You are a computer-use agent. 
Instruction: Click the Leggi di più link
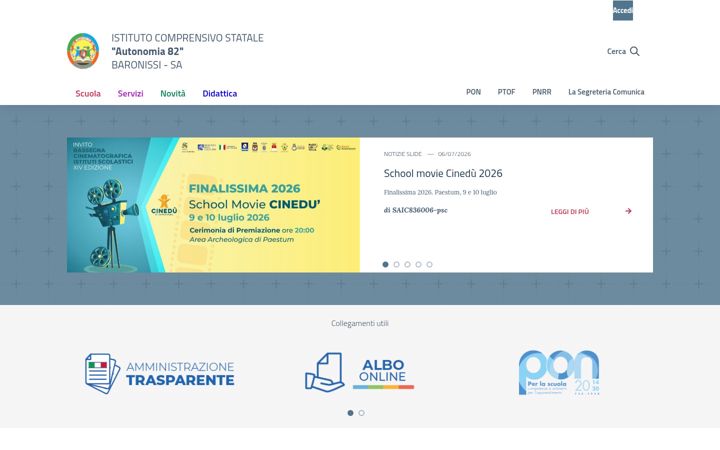[570, 212]
